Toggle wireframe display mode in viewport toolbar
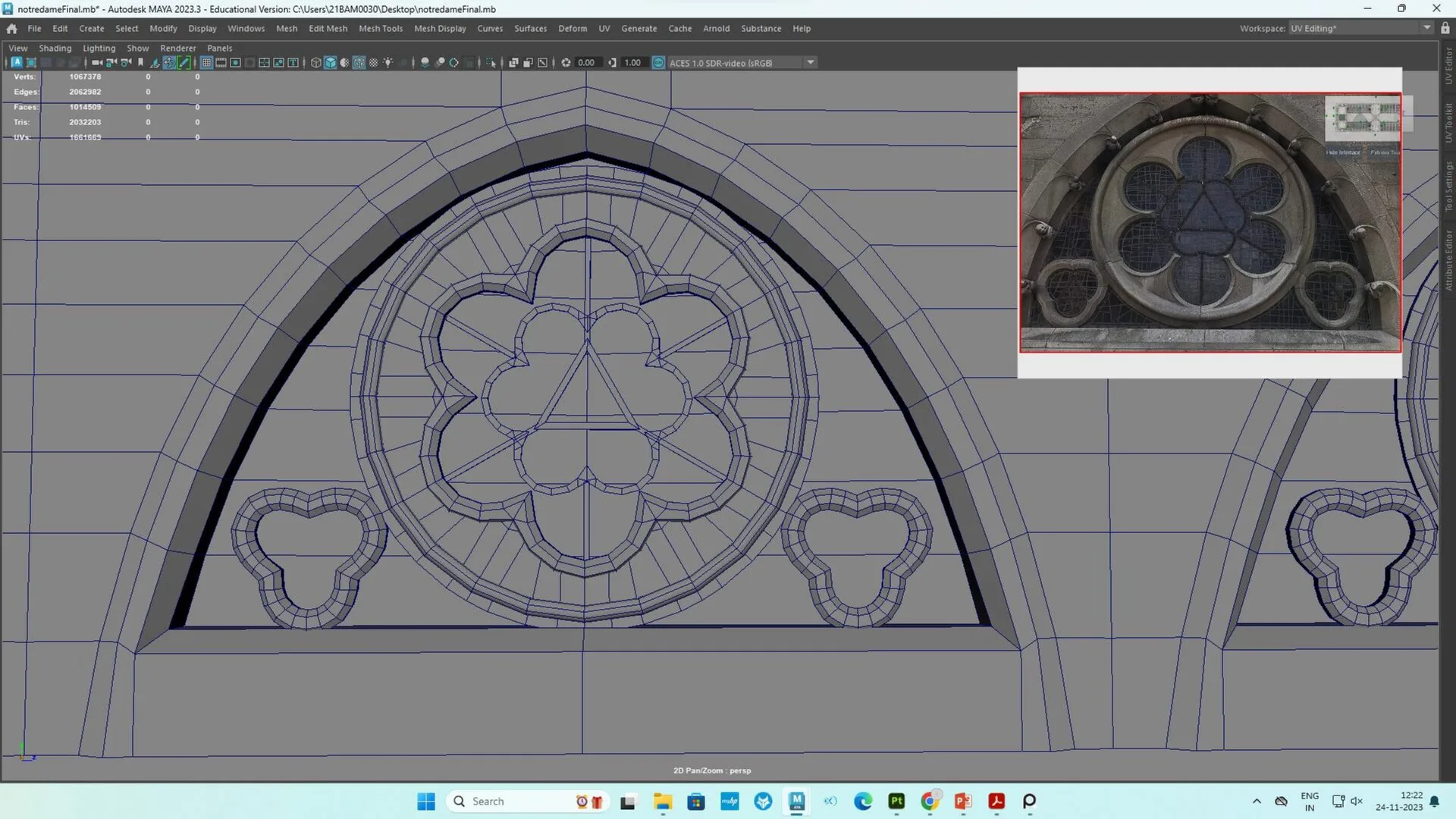Image resolution: width=1456 pixels, height=819 pixels. pos(316,62)
